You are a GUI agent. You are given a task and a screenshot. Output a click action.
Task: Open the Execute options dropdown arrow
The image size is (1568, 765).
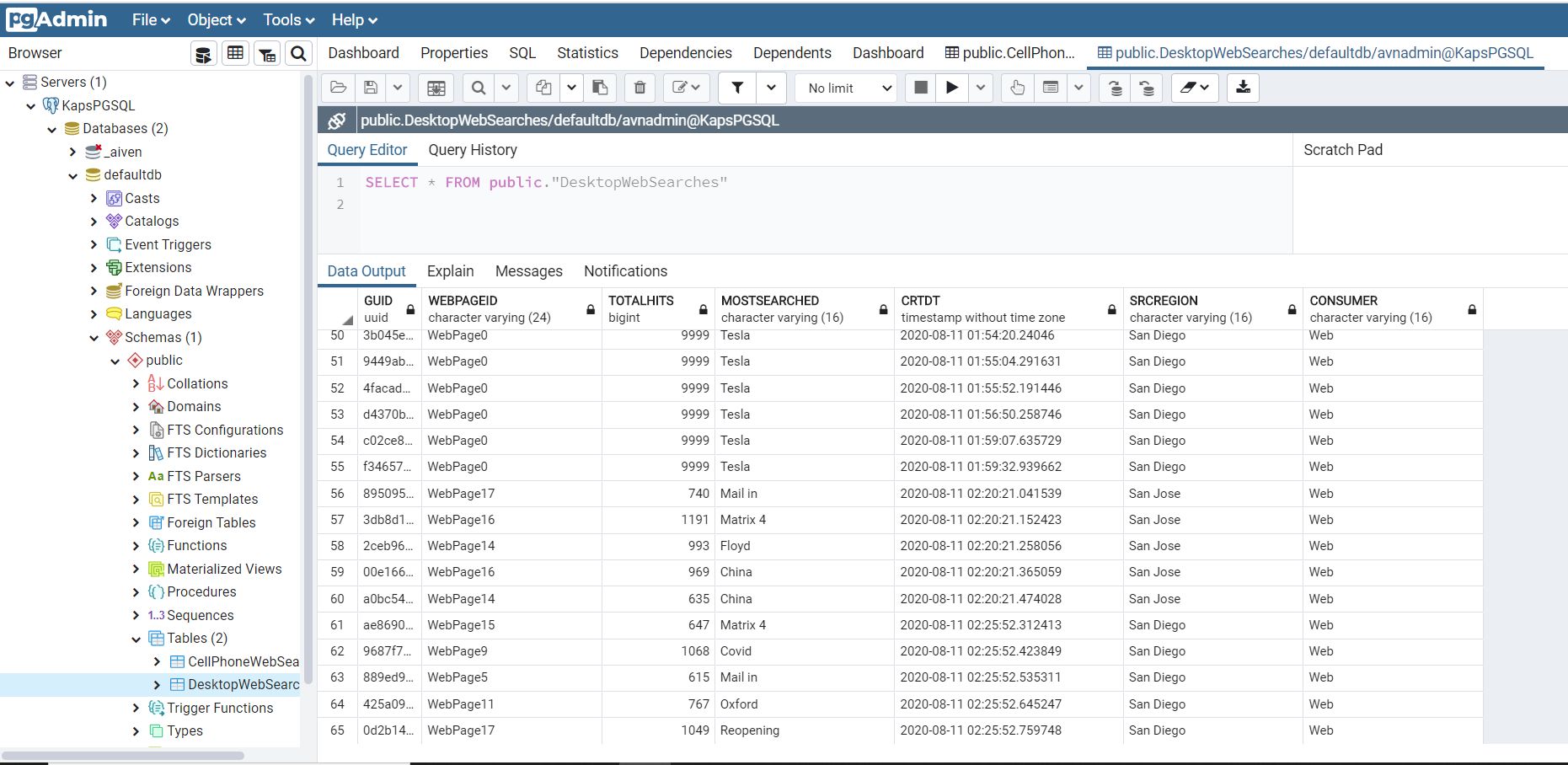[x=980, y=88]
